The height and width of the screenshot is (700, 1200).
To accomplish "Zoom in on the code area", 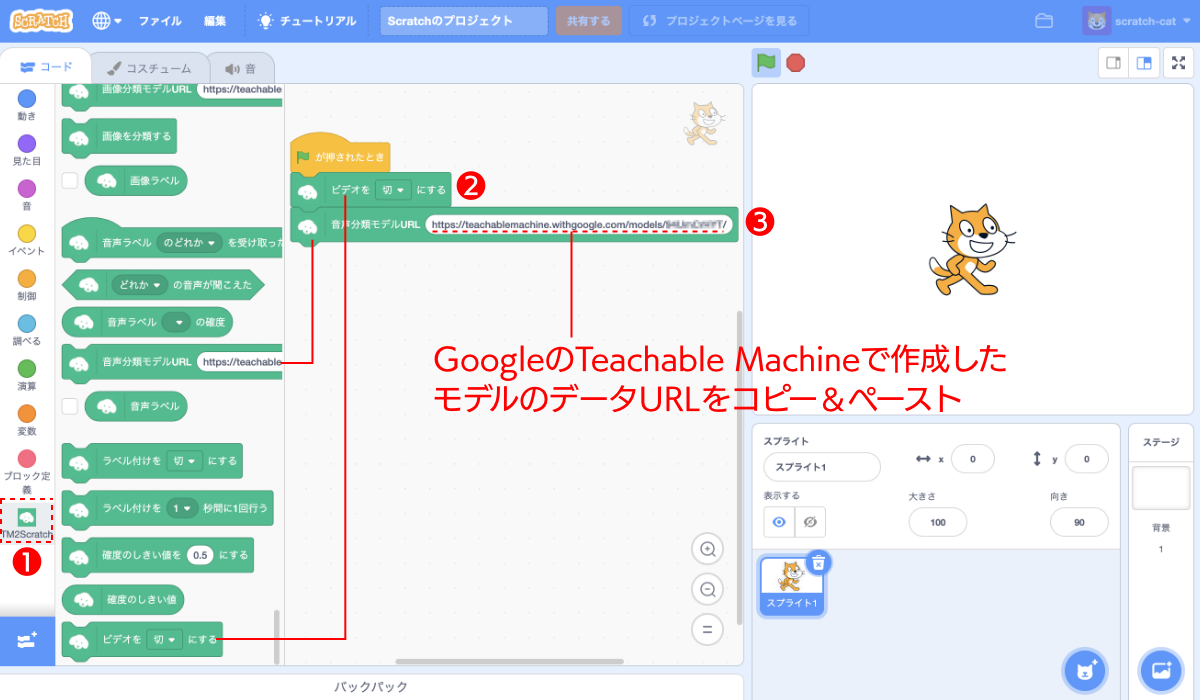I will click(x=708, y=549).
